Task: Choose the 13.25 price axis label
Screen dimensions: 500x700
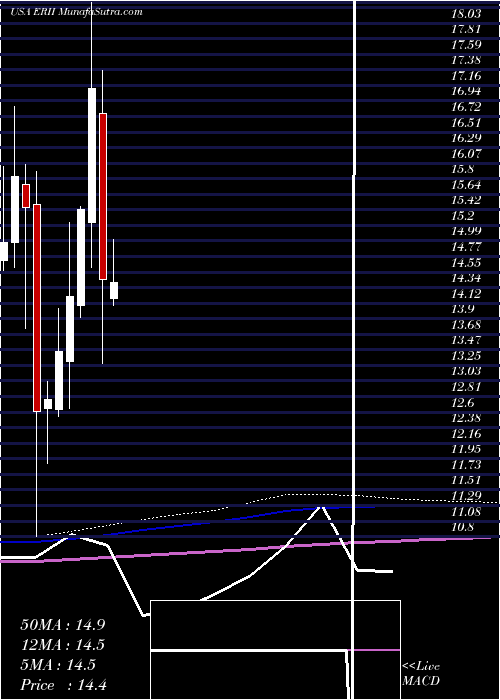Action: [x=467, y=356]
